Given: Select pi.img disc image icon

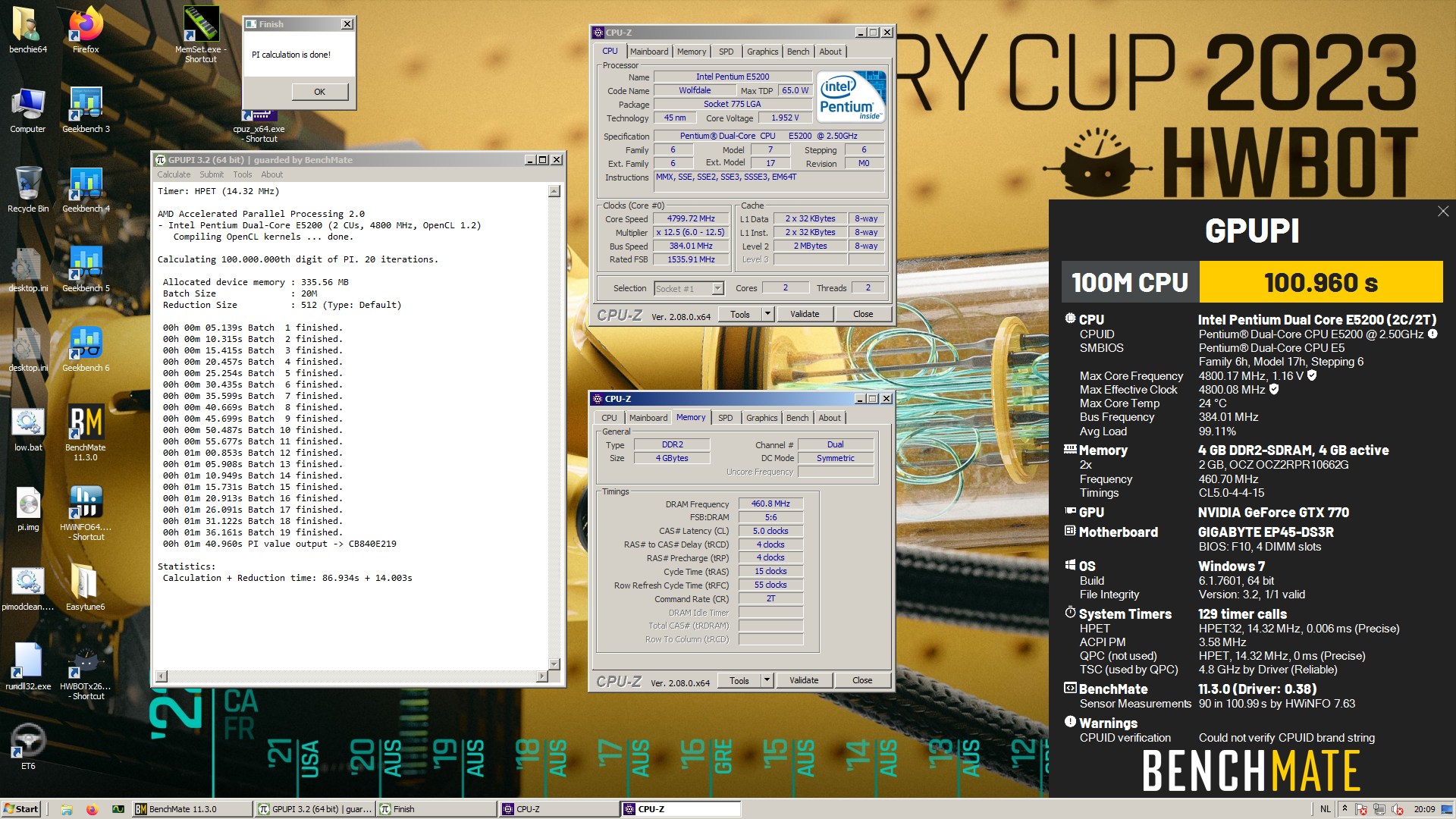Looking at the screenshot, I should pyautogui.click(x=28, y=508).
